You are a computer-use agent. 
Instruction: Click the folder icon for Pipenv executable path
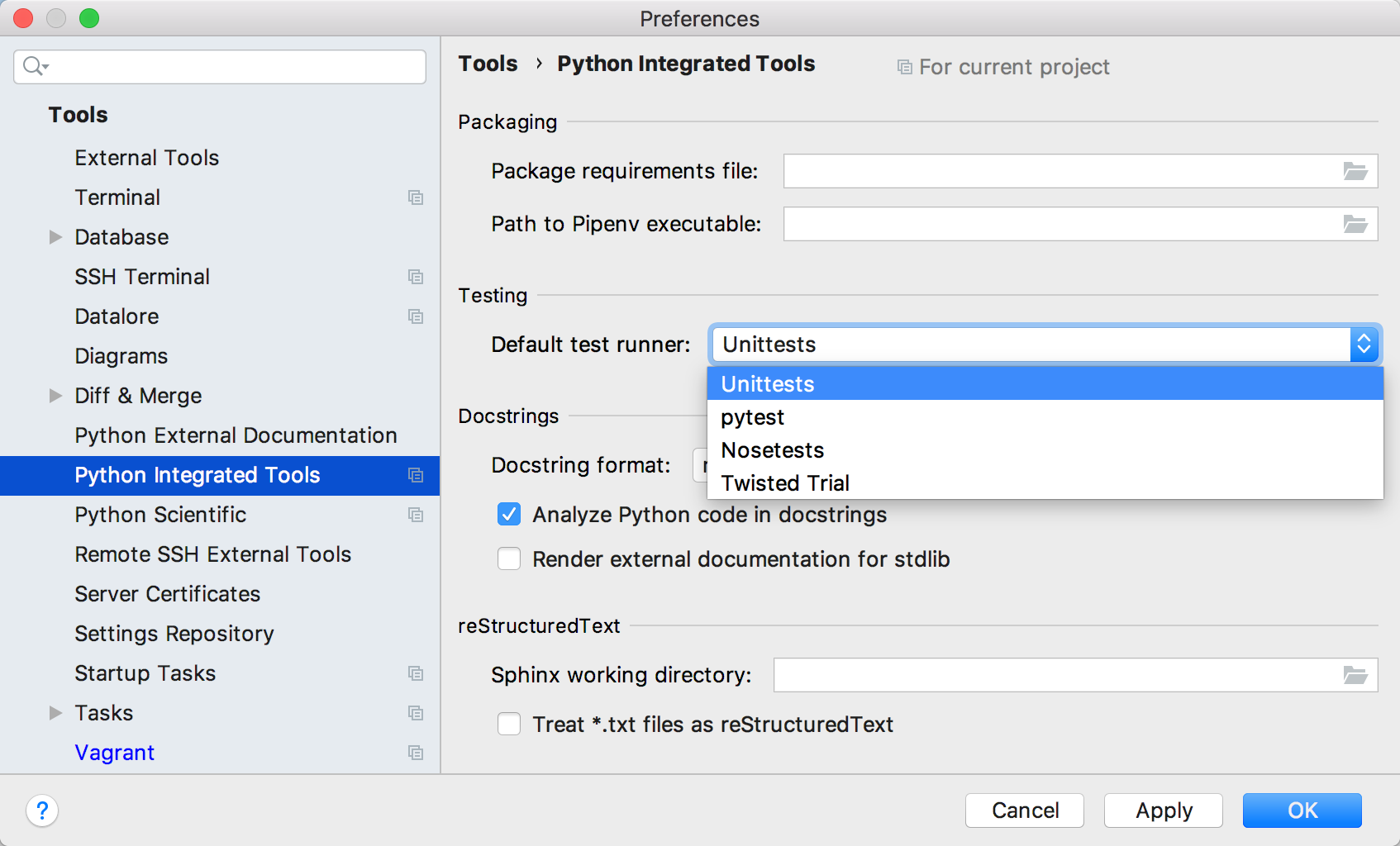point(1355,224)
